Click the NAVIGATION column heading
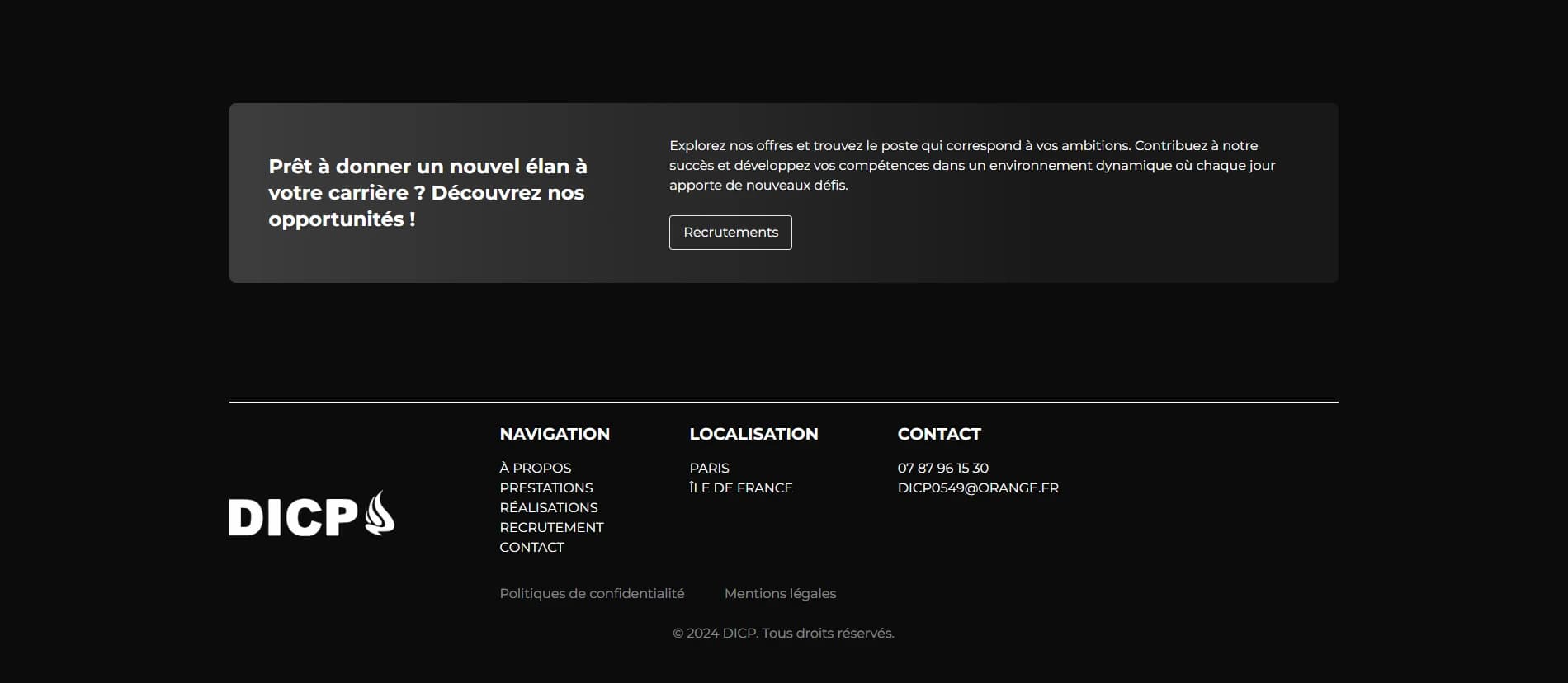Screen dimensions: 1568x683 (x=555, y=434)
